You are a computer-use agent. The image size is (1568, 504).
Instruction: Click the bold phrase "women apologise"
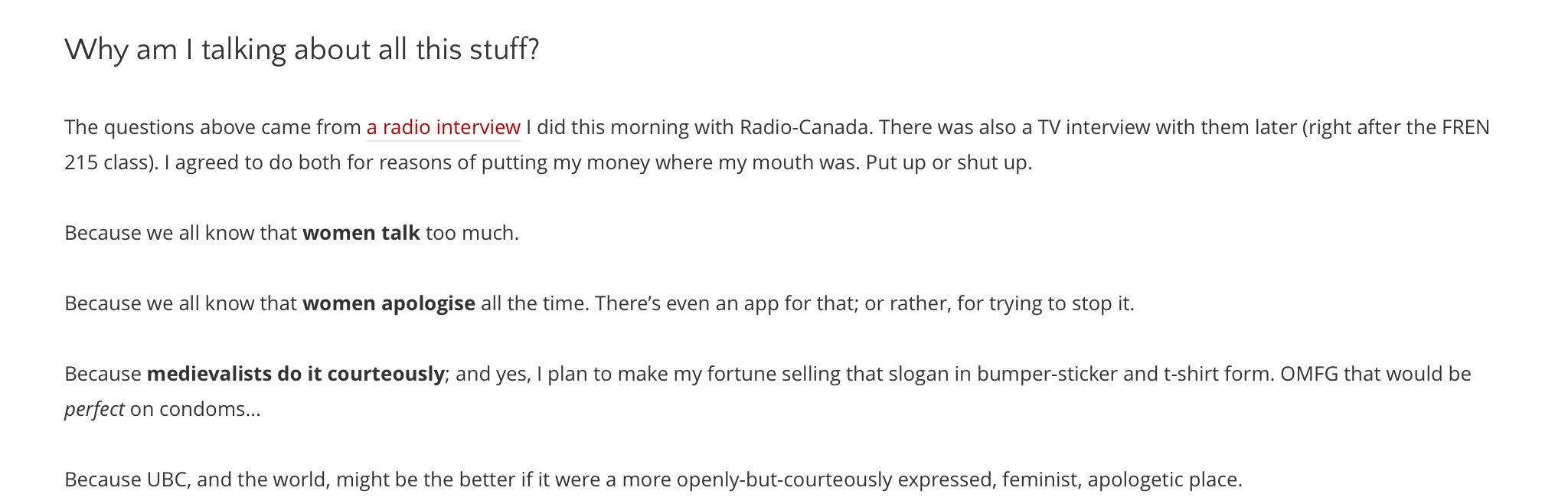tap(388, 303)
